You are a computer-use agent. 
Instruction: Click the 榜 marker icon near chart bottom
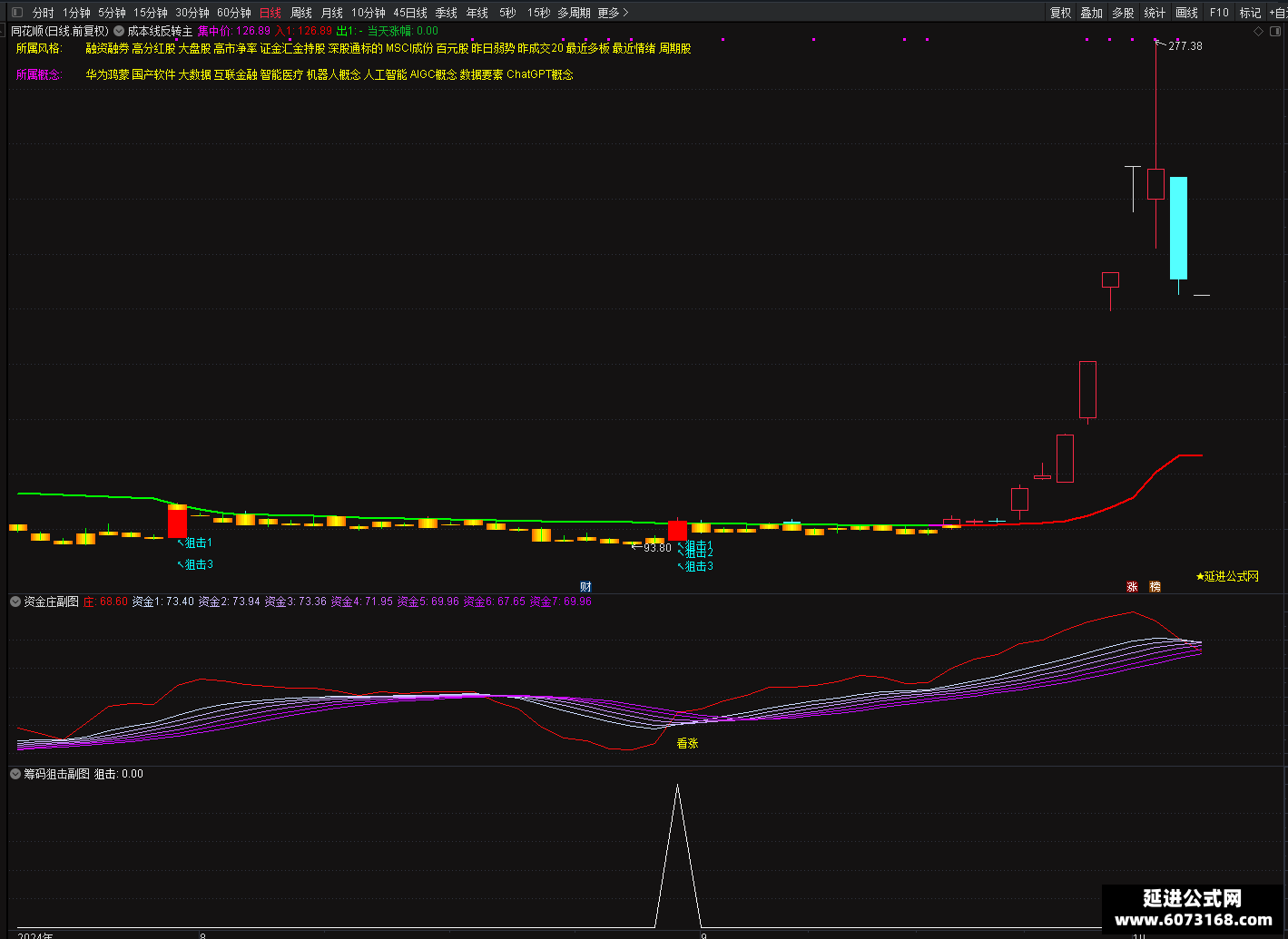pos(1155,587)
